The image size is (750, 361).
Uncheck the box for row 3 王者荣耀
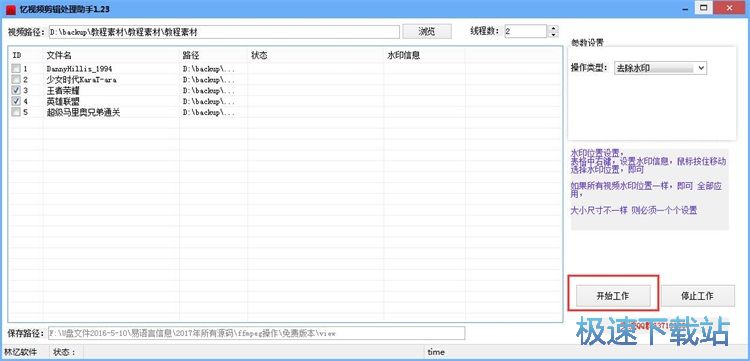(16, 90)
